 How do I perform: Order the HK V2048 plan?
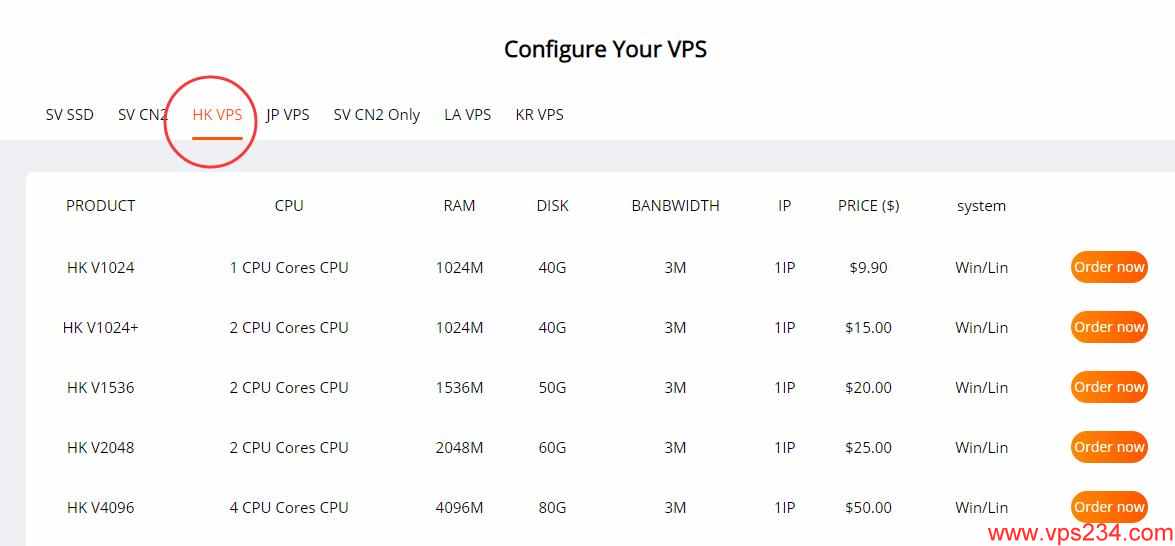point(1109,446)
